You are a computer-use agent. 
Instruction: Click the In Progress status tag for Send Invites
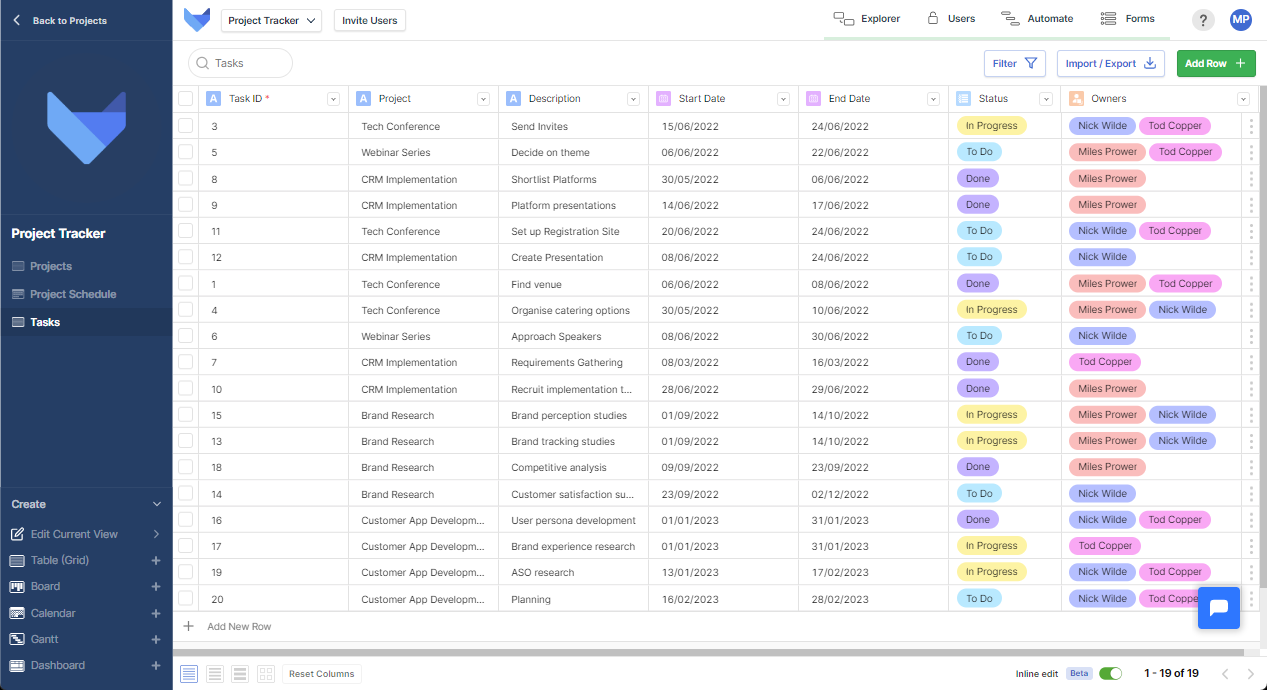pos(991,126)
